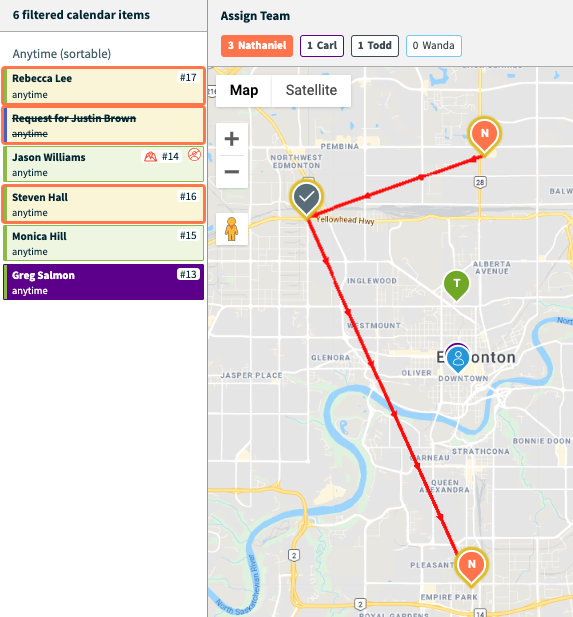Click the completed checkmark map pin
The height and width of the screenshot is (617, 573).
point(307,199)
